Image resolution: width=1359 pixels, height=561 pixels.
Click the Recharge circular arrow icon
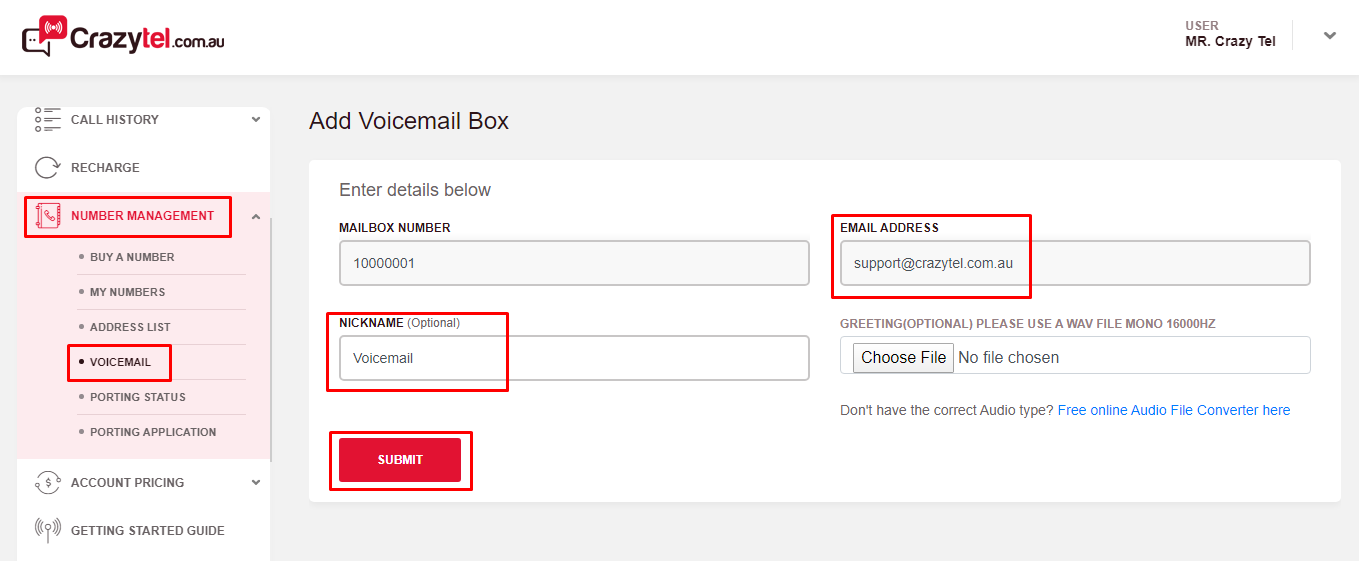coord(48,168)
